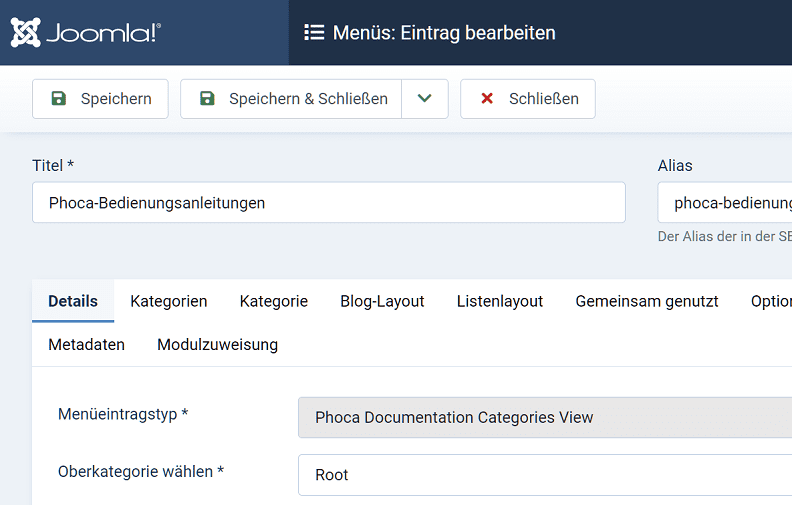This screenshot has width=792, height=505.
Task: Click the Alias input field
Action: (725, 203)
